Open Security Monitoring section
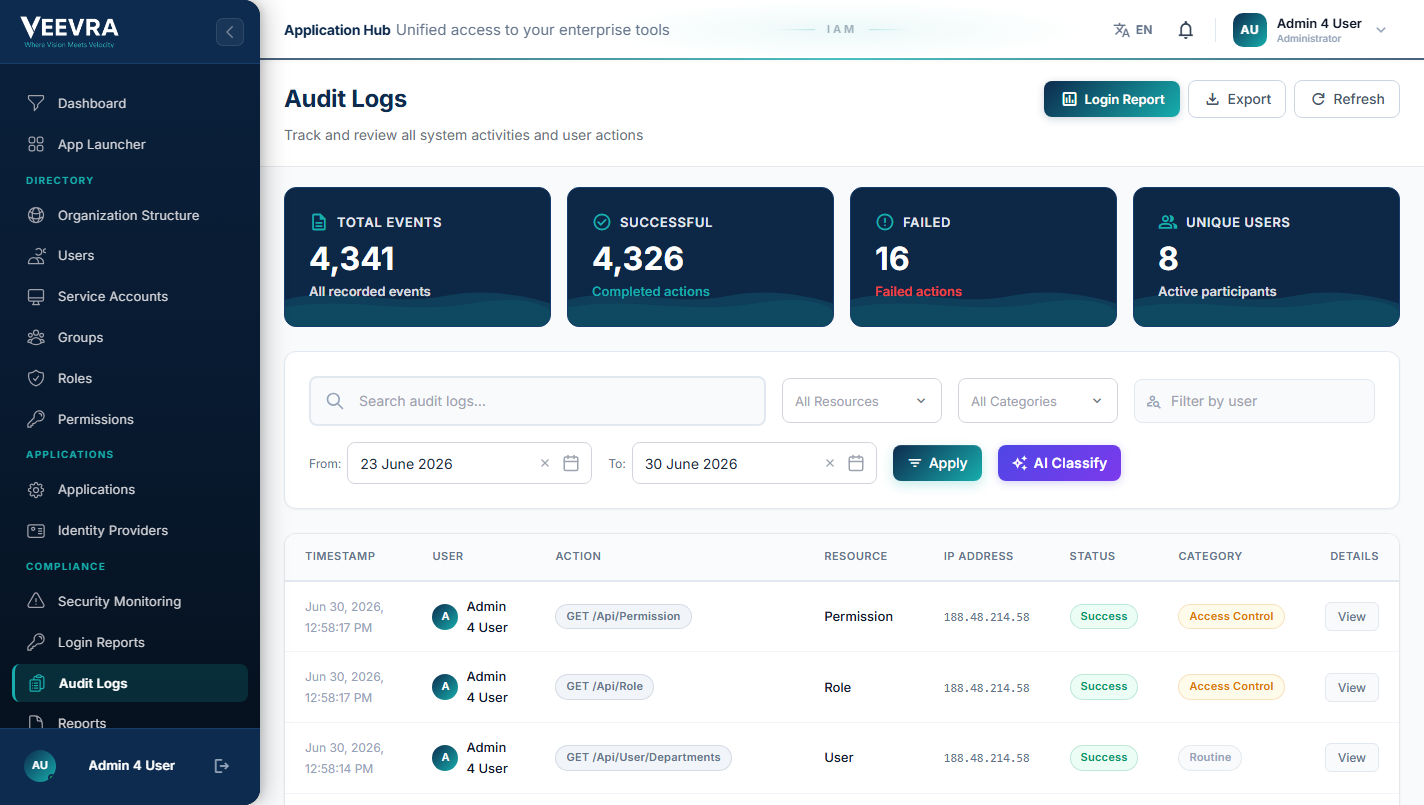The image size is (1424, 805). pos(130,601)
